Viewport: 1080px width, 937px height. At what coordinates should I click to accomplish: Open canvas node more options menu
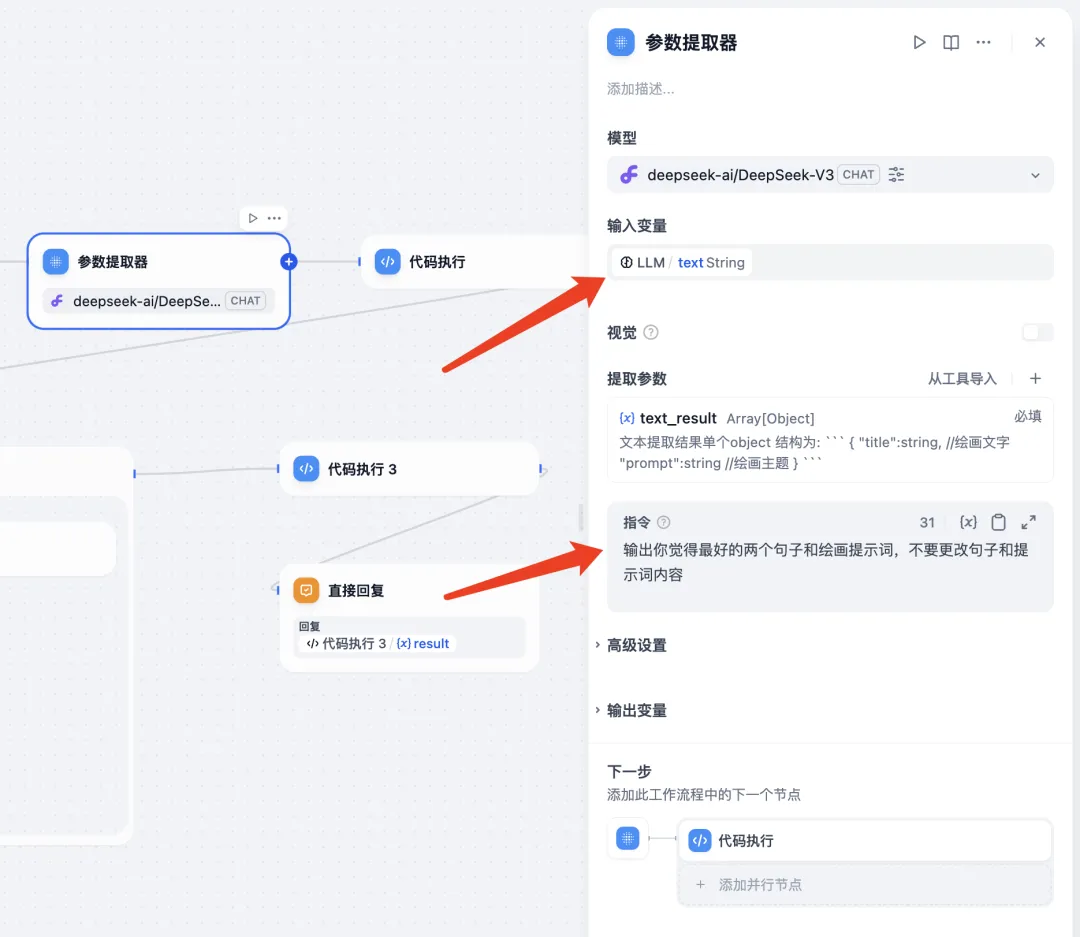click(274, 218)
